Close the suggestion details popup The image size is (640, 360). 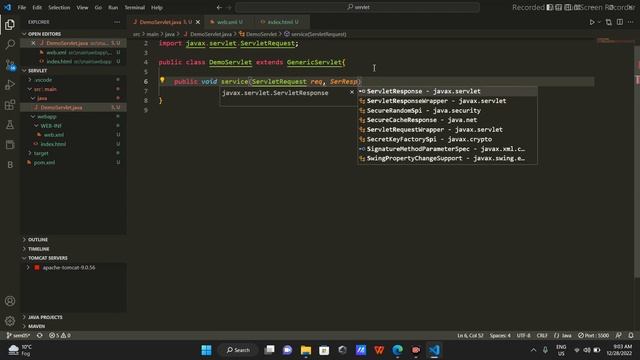pyautogui.click(x=352, y=92)
